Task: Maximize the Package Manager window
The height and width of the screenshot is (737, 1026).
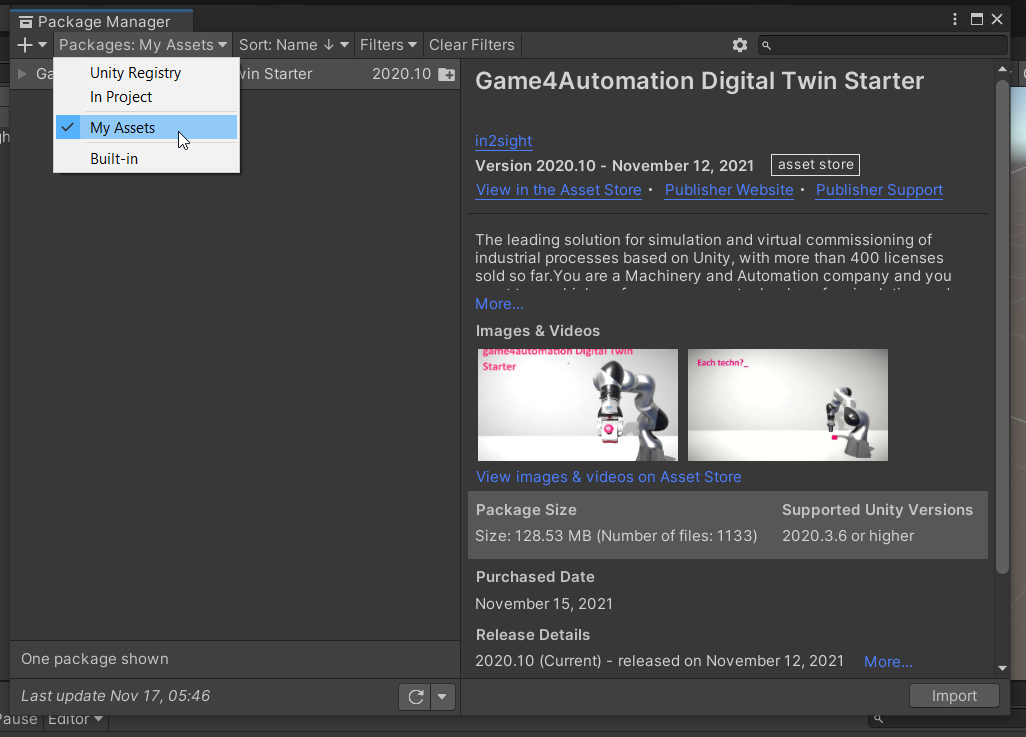Action: pyautogui.click(x=976, y=19)
